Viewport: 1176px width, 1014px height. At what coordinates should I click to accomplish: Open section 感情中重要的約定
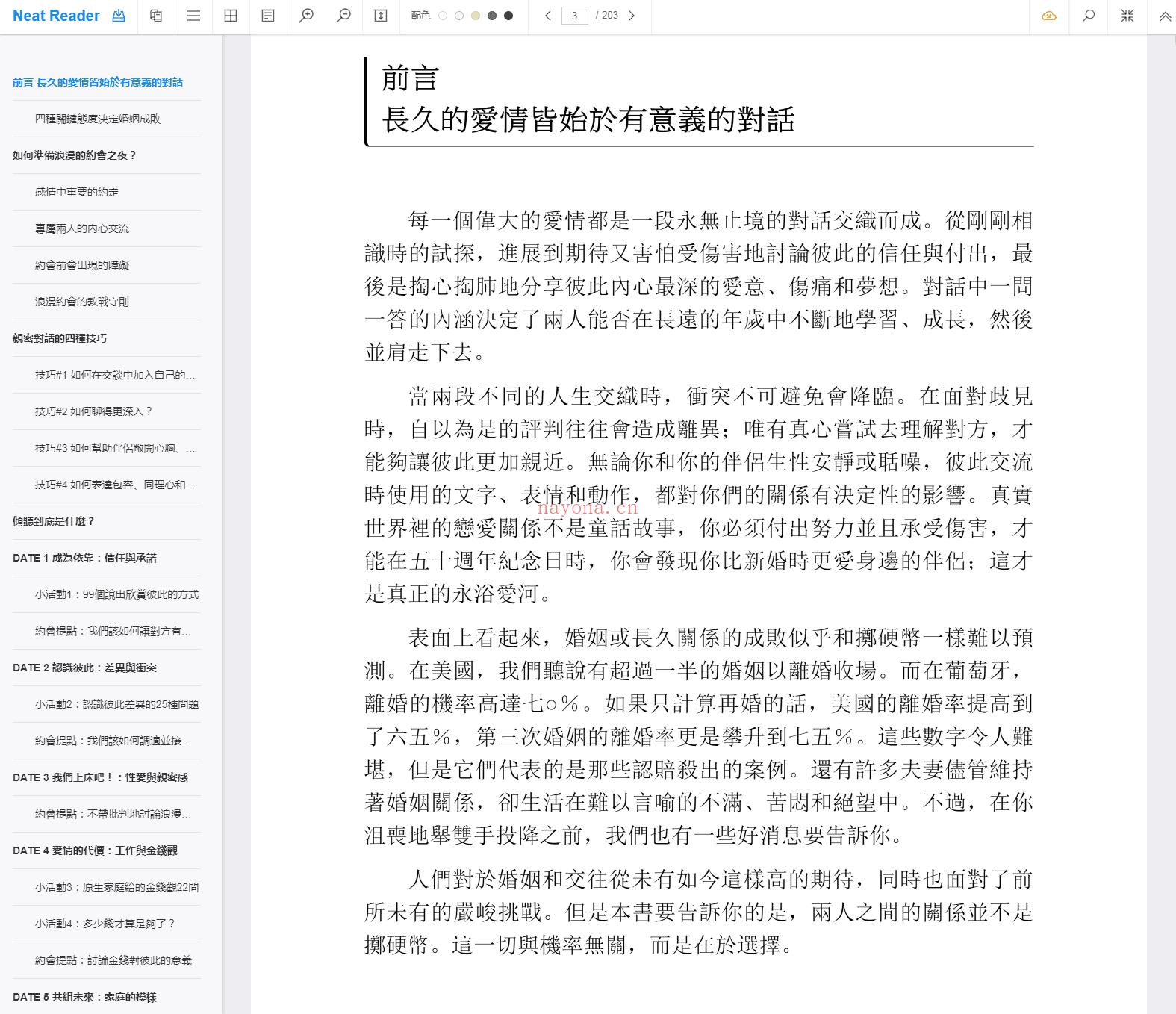[x=77, y=192]
